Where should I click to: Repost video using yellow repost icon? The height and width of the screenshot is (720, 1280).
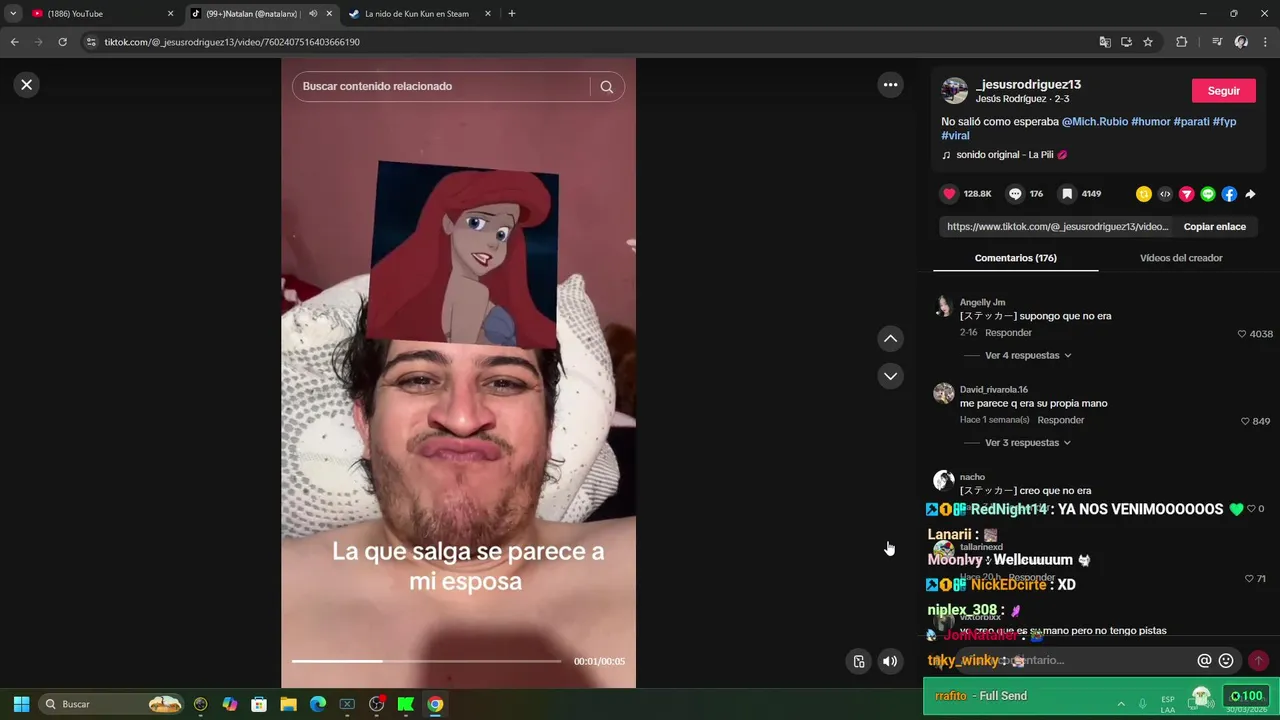1144,194
